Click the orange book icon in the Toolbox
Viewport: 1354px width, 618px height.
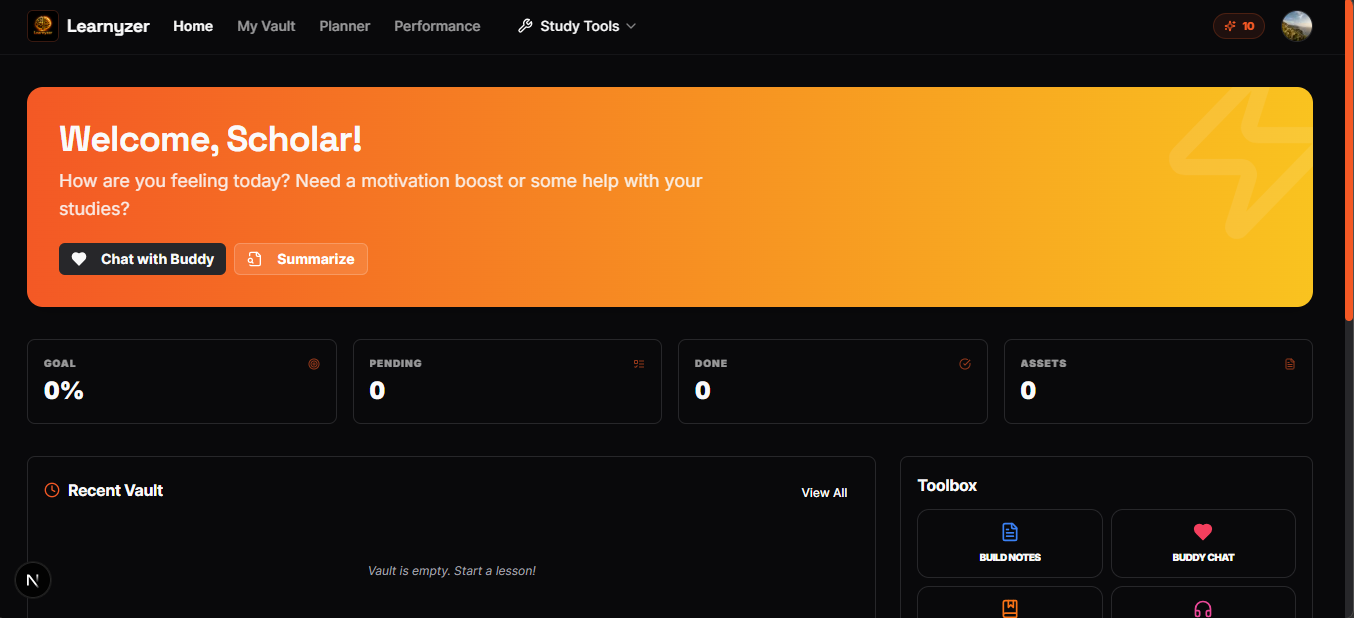coord(1009,608)
